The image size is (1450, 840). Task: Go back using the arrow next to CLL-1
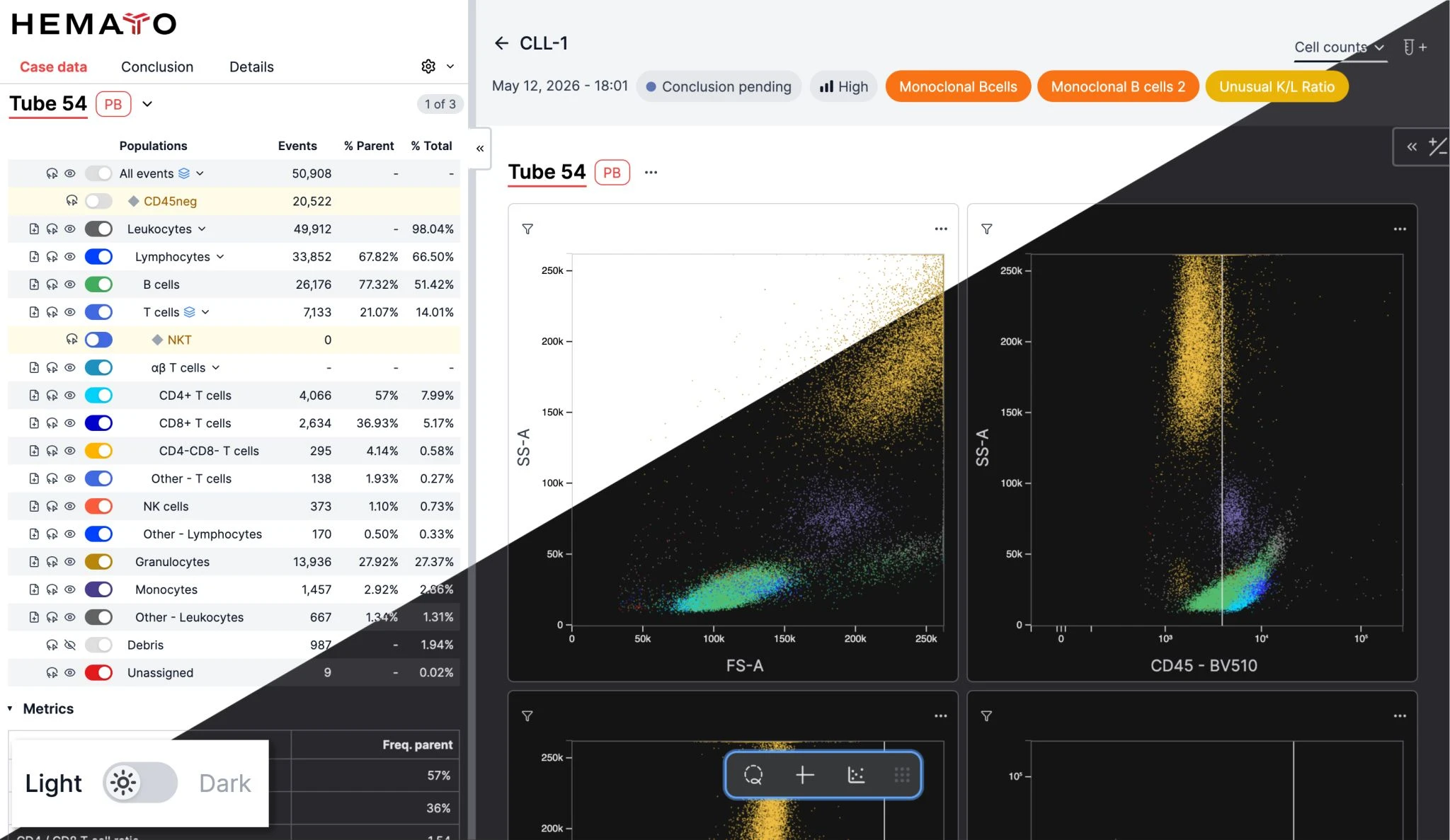click(501, 43)
